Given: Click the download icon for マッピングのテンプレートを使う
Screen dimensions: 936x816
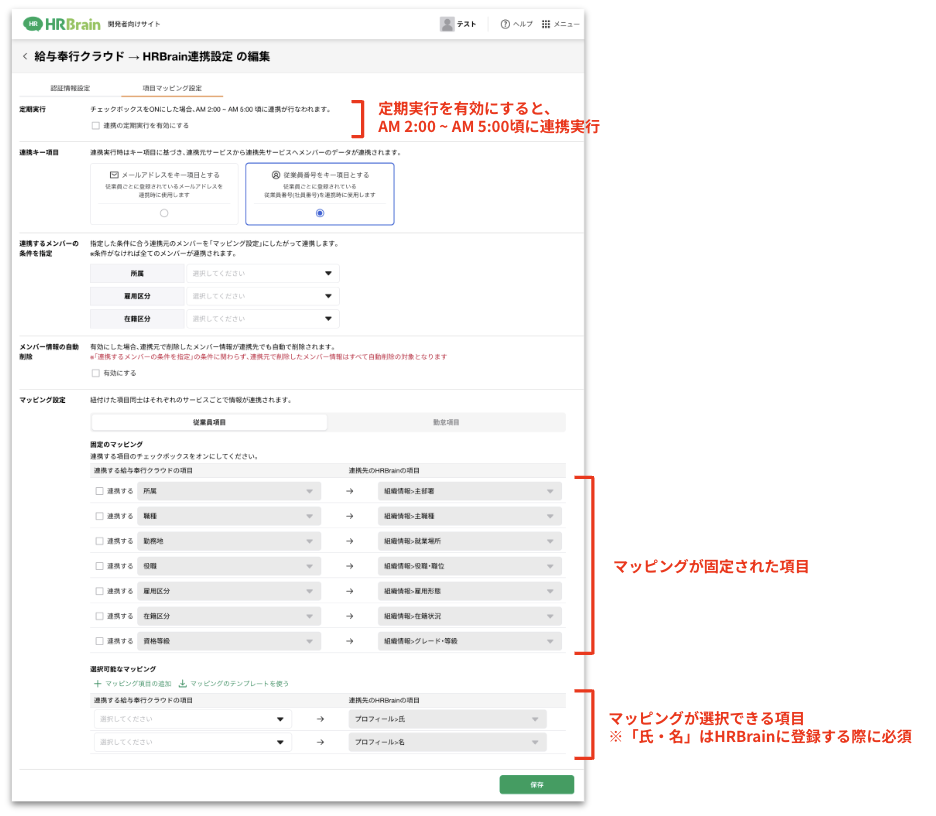Looking at the screenshot, I should pos(182,683).
